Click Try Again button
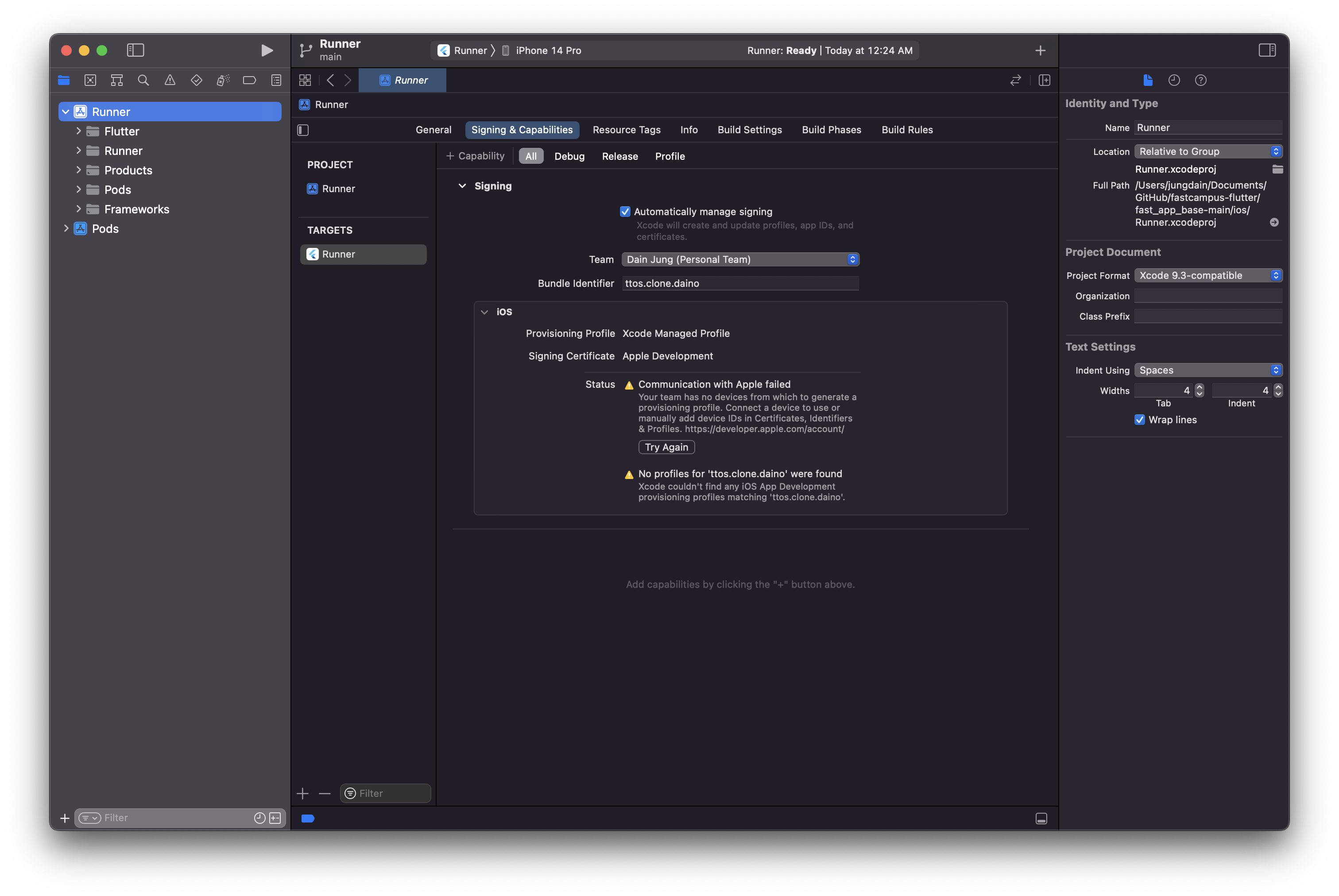This screenshot has height=896, width=1339. 666,447
